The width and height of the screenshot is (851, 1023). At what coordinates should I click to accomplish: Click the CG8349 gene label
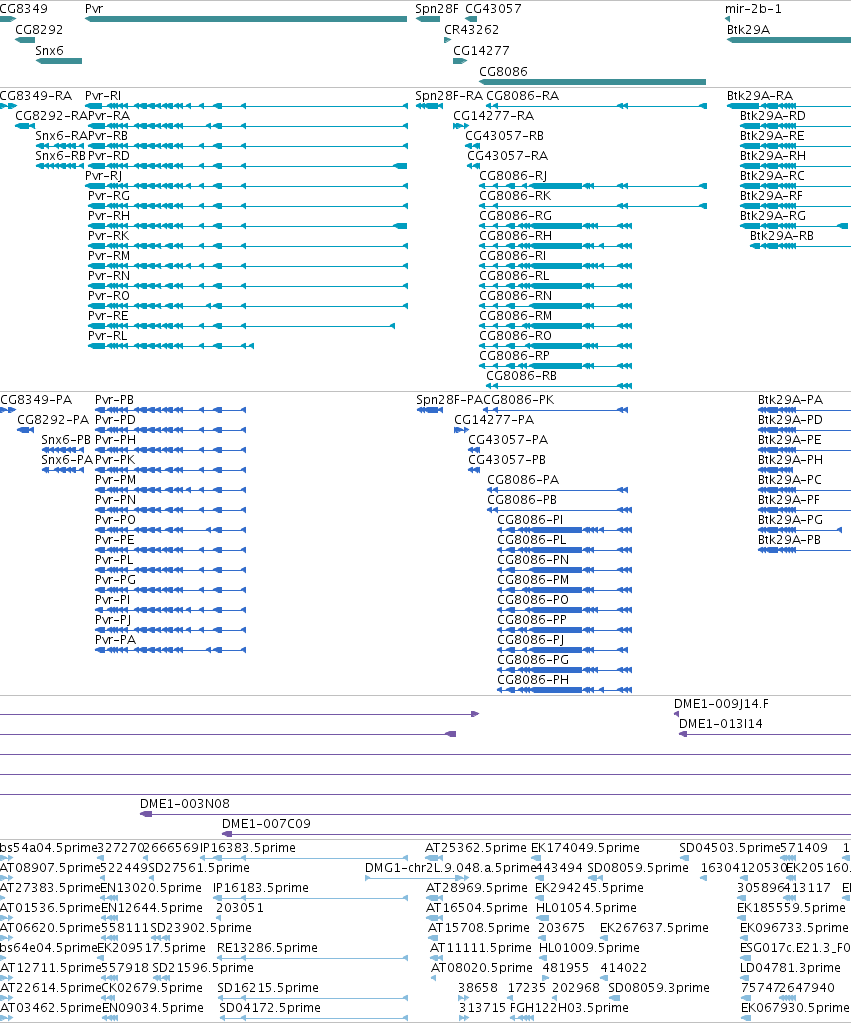click(23, 9)
